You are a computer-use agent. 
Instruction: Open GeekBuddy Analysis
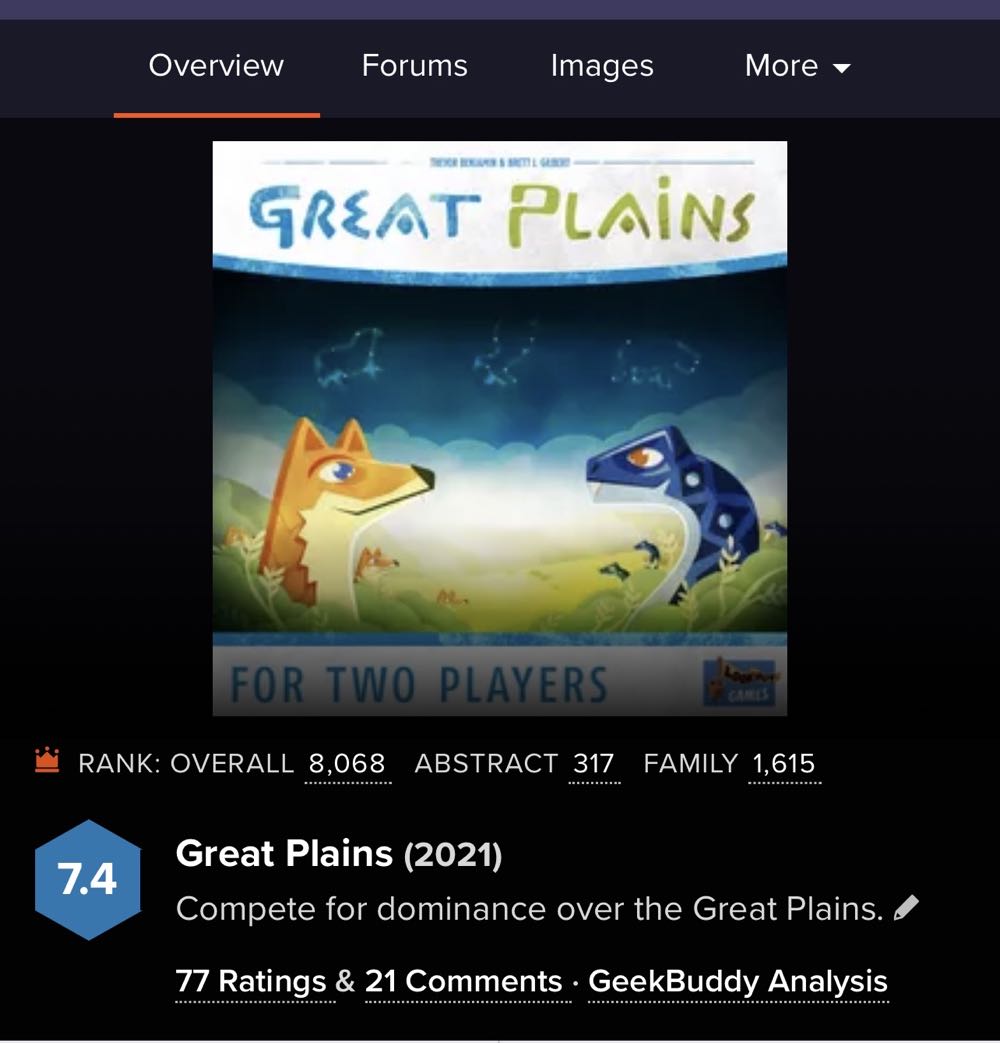point(738,981)
